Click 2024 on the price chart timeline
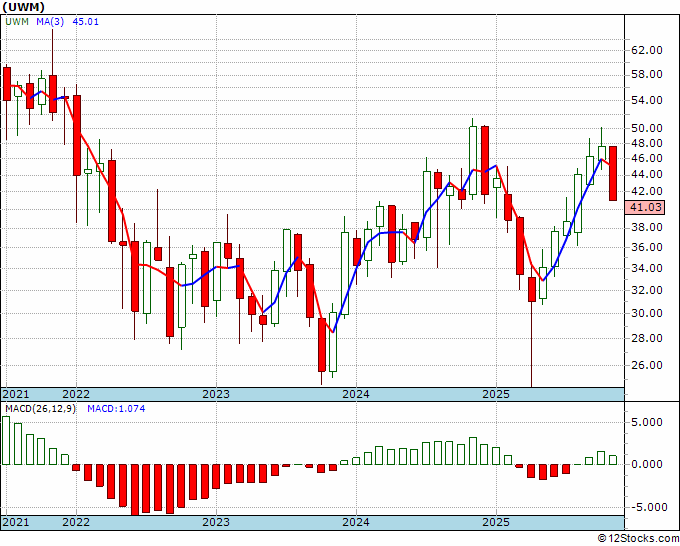Screen dimensions: 680x546 (356, 395)
